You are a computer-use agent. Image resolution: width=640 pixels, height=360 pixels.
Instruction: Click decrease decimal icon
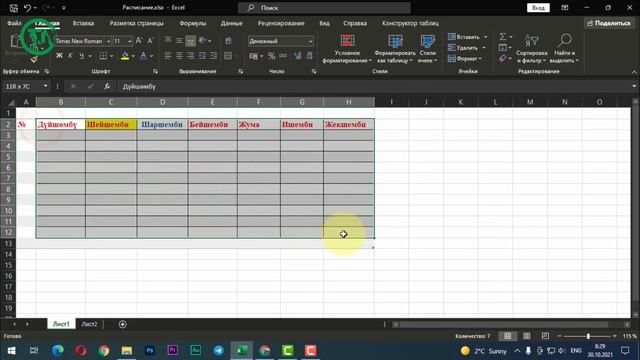coord(309,56)
